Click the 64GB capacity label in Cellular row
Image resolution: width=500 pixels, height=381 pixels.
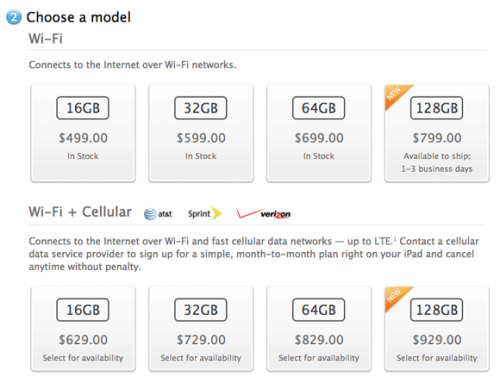tap(319, 310)
